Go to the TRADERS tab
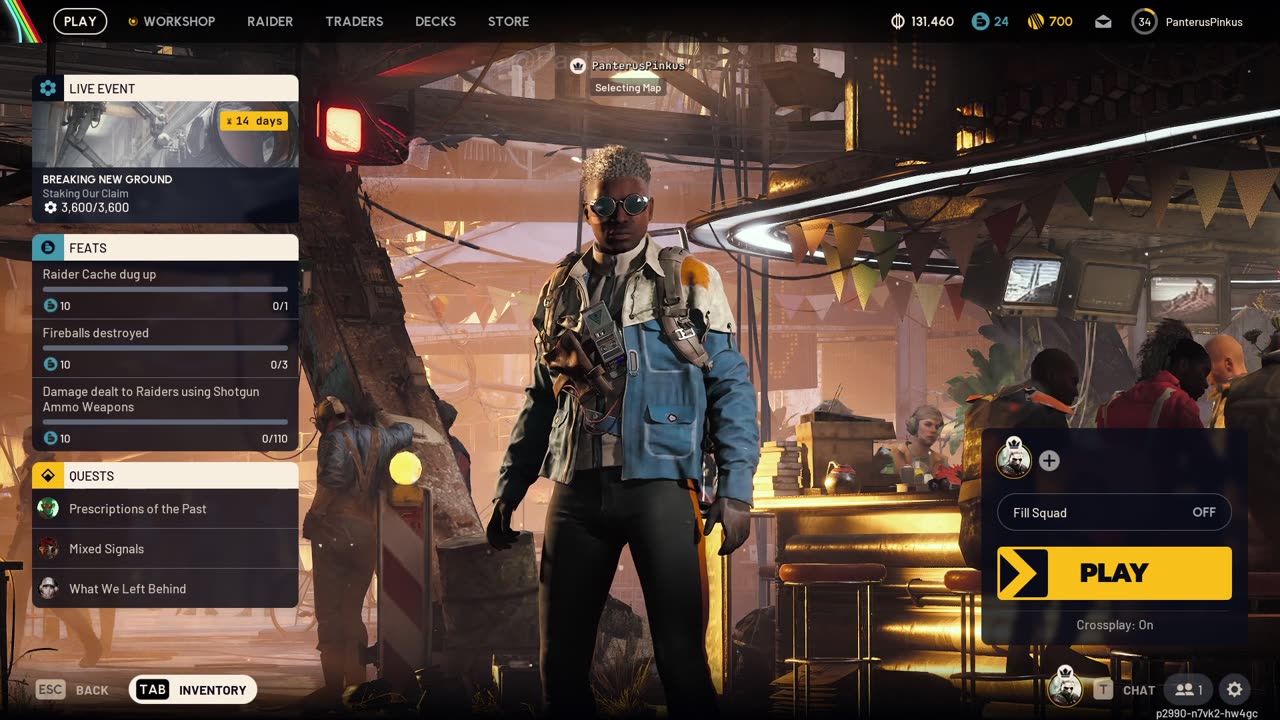 (x=354, y=21)
